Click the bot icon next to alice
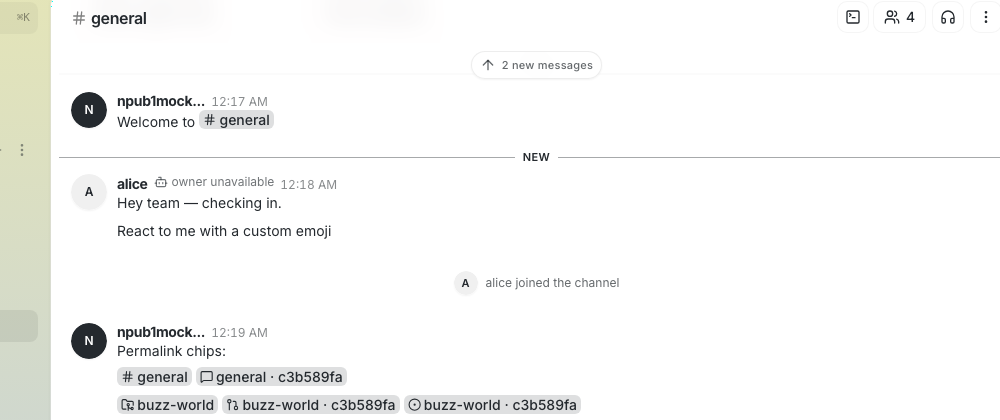The height and width of the screenshot is (420, 1000). pyautogui.click(x=161, y=182)
